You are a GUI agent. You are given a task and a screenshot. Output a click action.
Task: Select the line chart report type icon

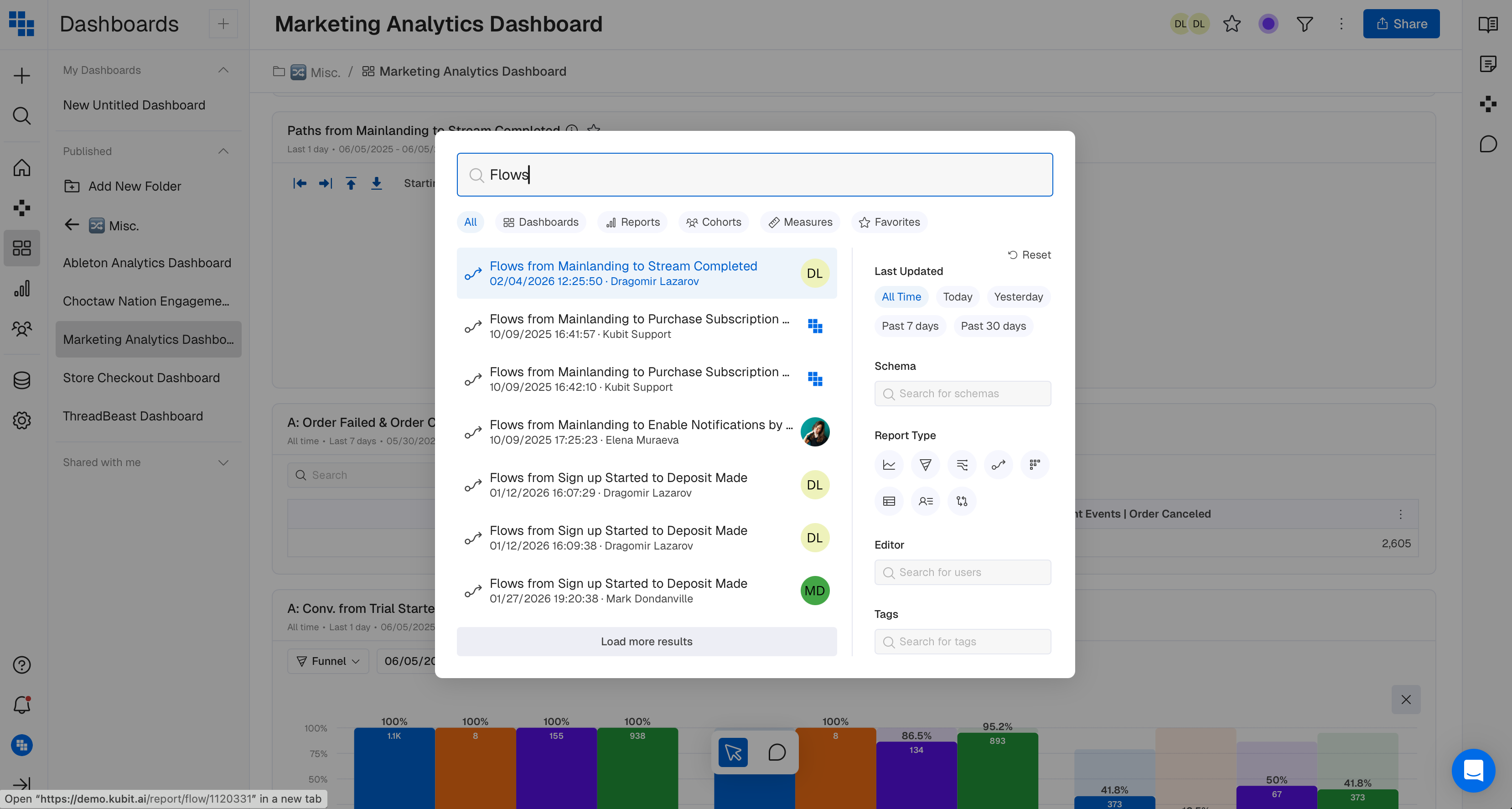coord(889,465)
